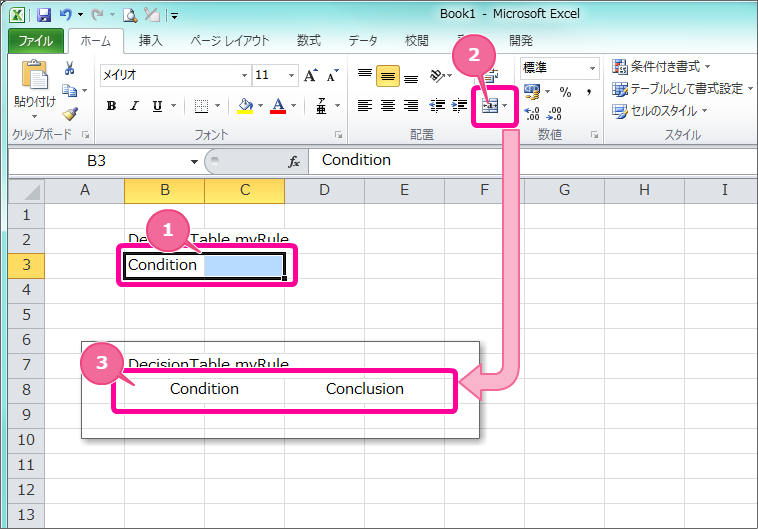Open fill color palette dropdown arrow
This screenshot has height=529, width=758.
pyautogui.click(x=260, y=106)
